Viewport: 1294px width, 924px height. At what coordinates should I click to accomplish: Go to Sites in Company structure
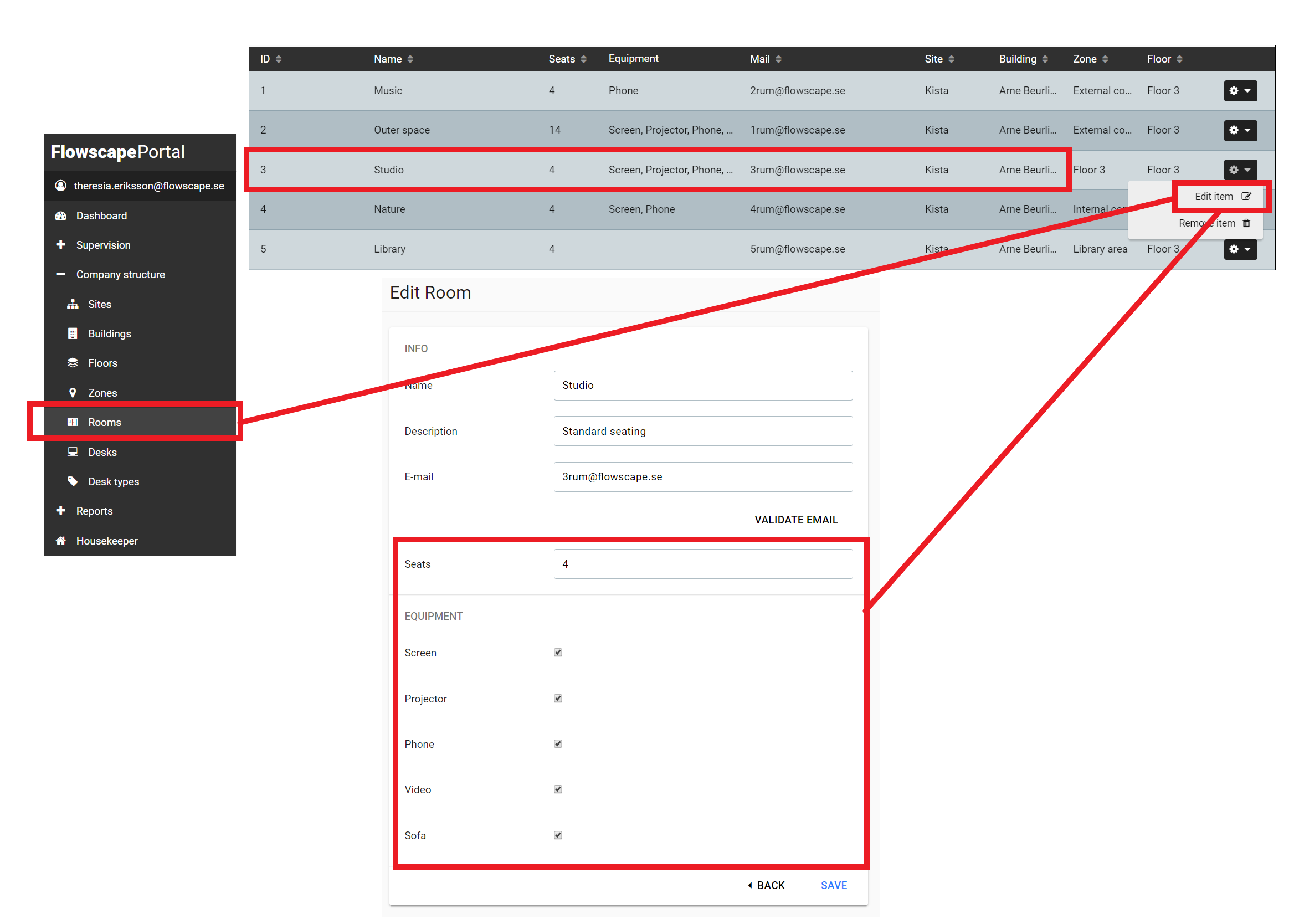click(140, 304)
